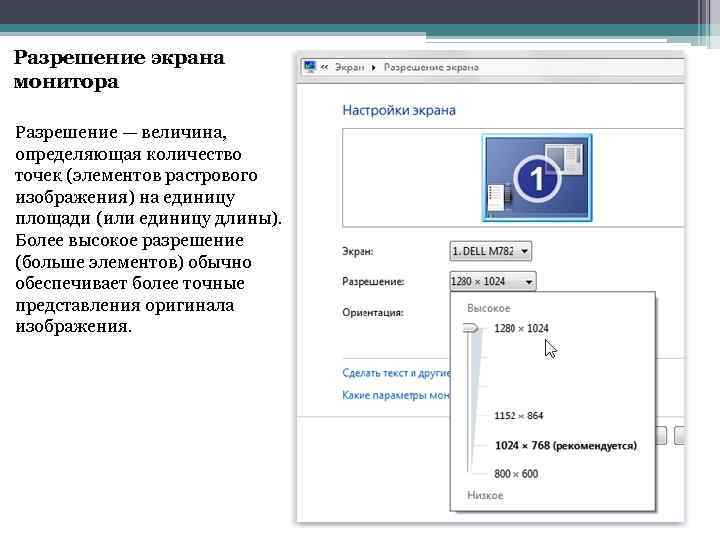Open the 1. DELL M782 screen dropdown
Screen dimensions: 720x540
490,251
